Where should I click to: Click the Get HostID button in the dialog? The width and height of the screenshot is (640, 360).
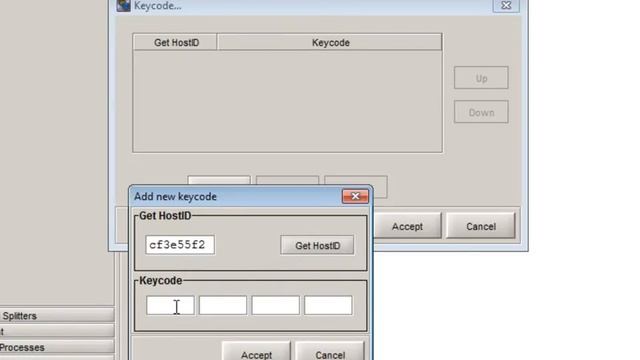317,245
